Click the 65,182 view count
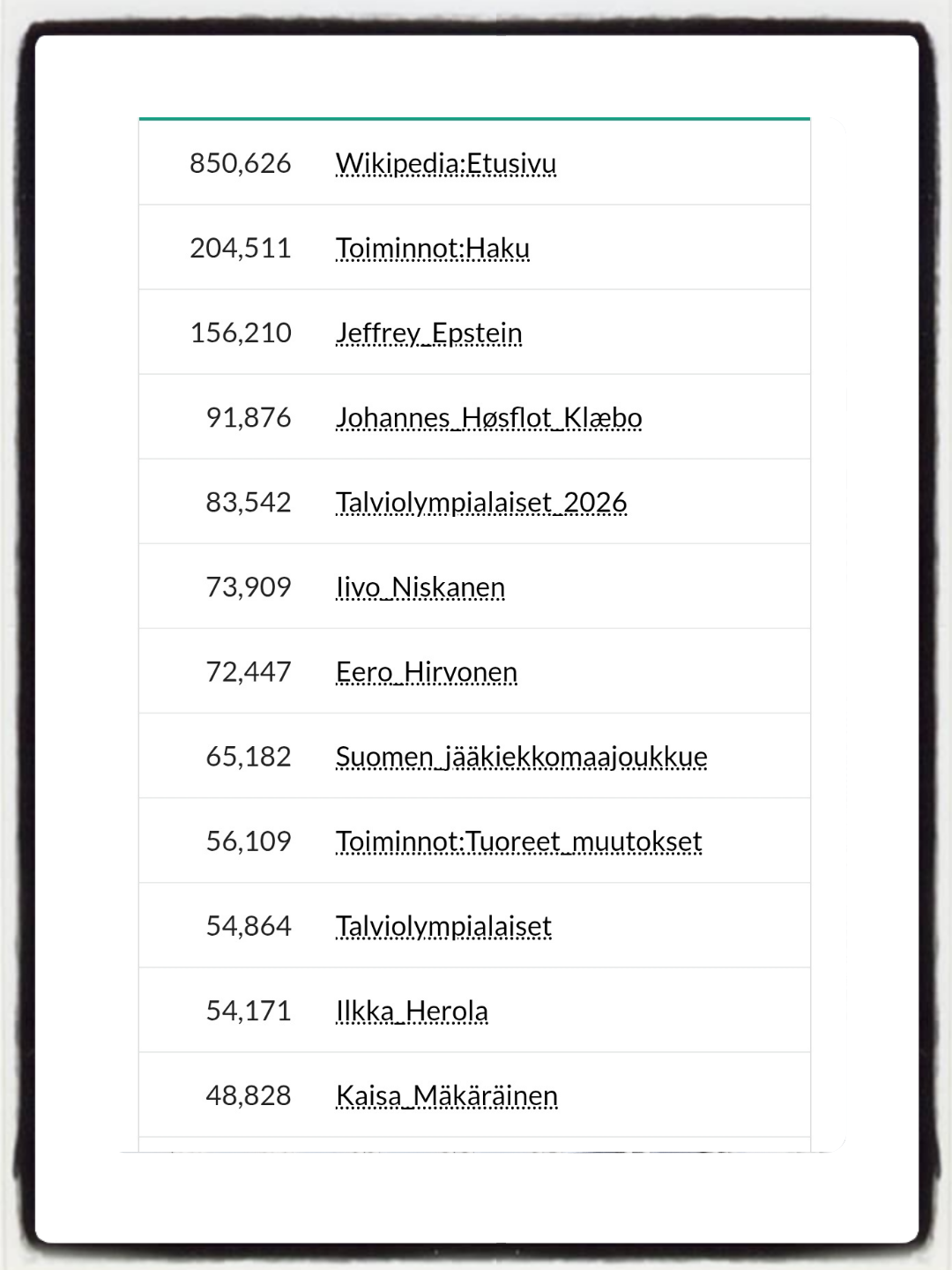 click(x=249, y=757)
